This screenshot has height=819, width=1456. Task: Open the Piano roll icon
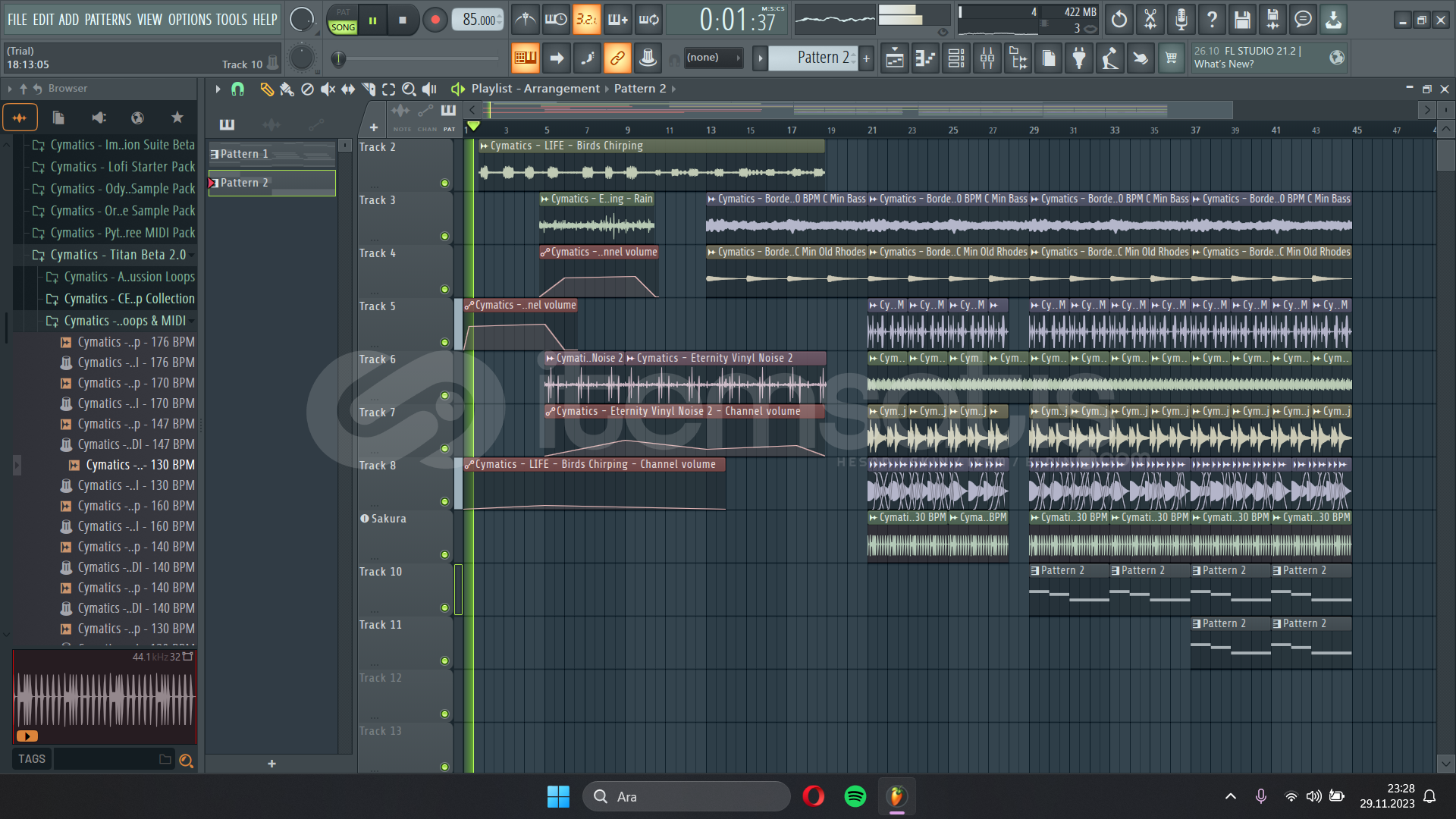(925, 58)
